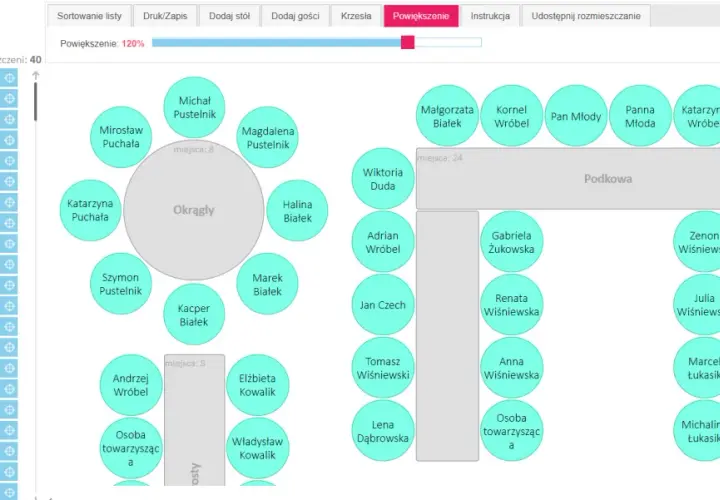Choose the Renata Wiśniewska seat

click(x=512, y=305)
